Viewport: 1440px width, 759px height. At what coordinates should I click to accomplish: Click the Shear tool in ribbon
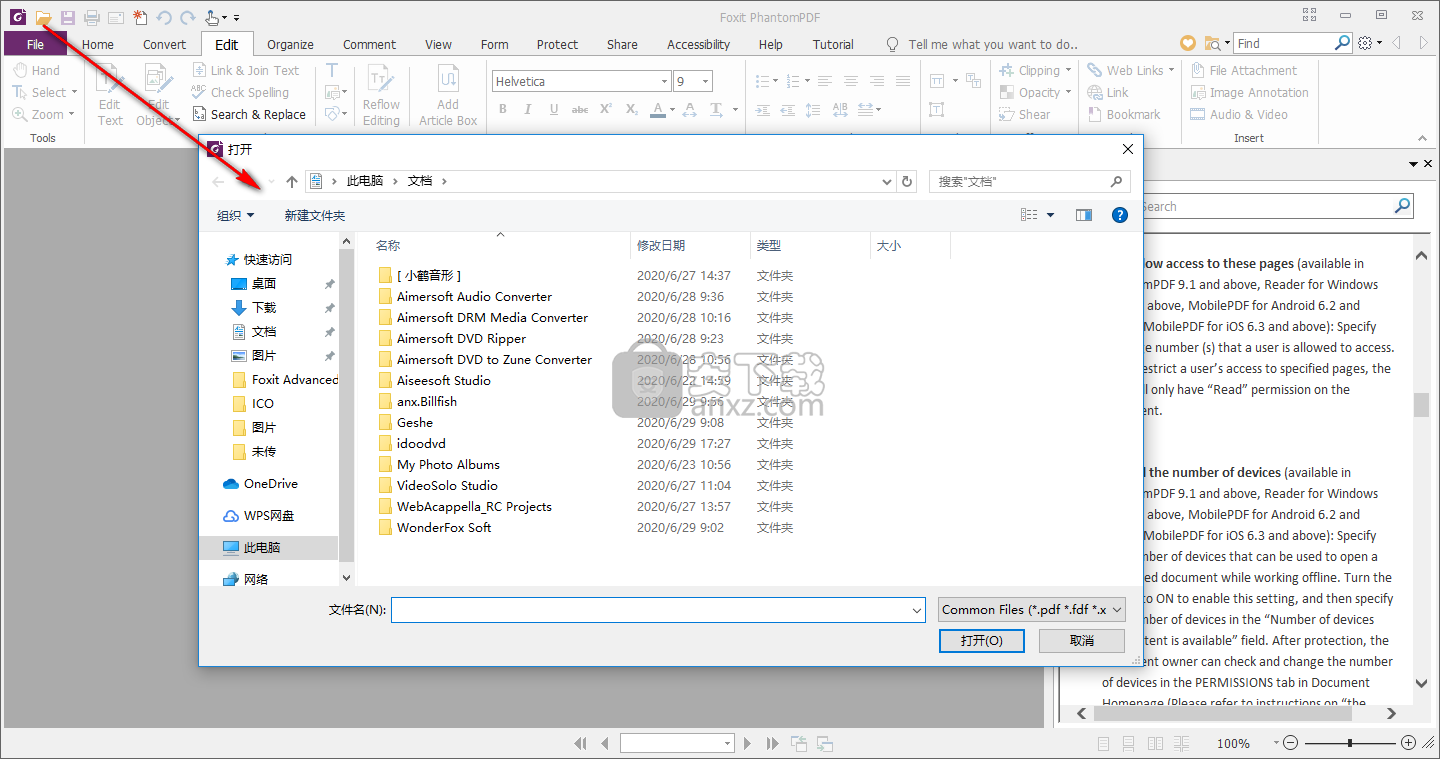click(1024, 114)
